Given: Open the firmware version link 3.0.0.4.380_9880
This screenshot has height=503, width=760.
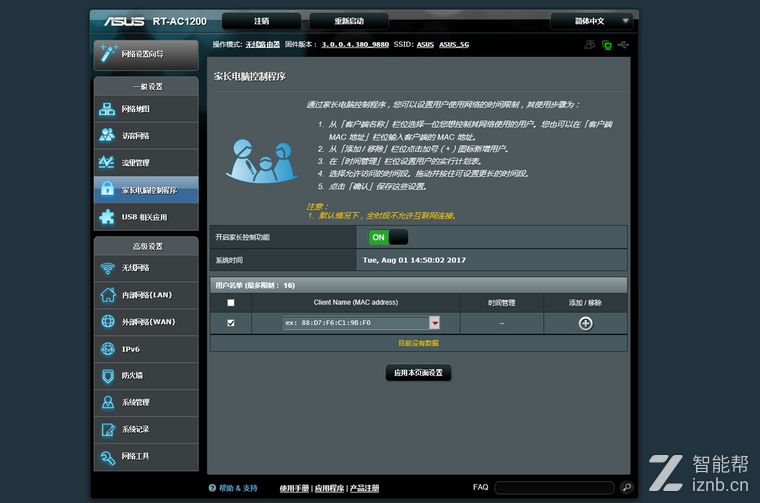Looking at the screenshot, I should click(355, 45).
